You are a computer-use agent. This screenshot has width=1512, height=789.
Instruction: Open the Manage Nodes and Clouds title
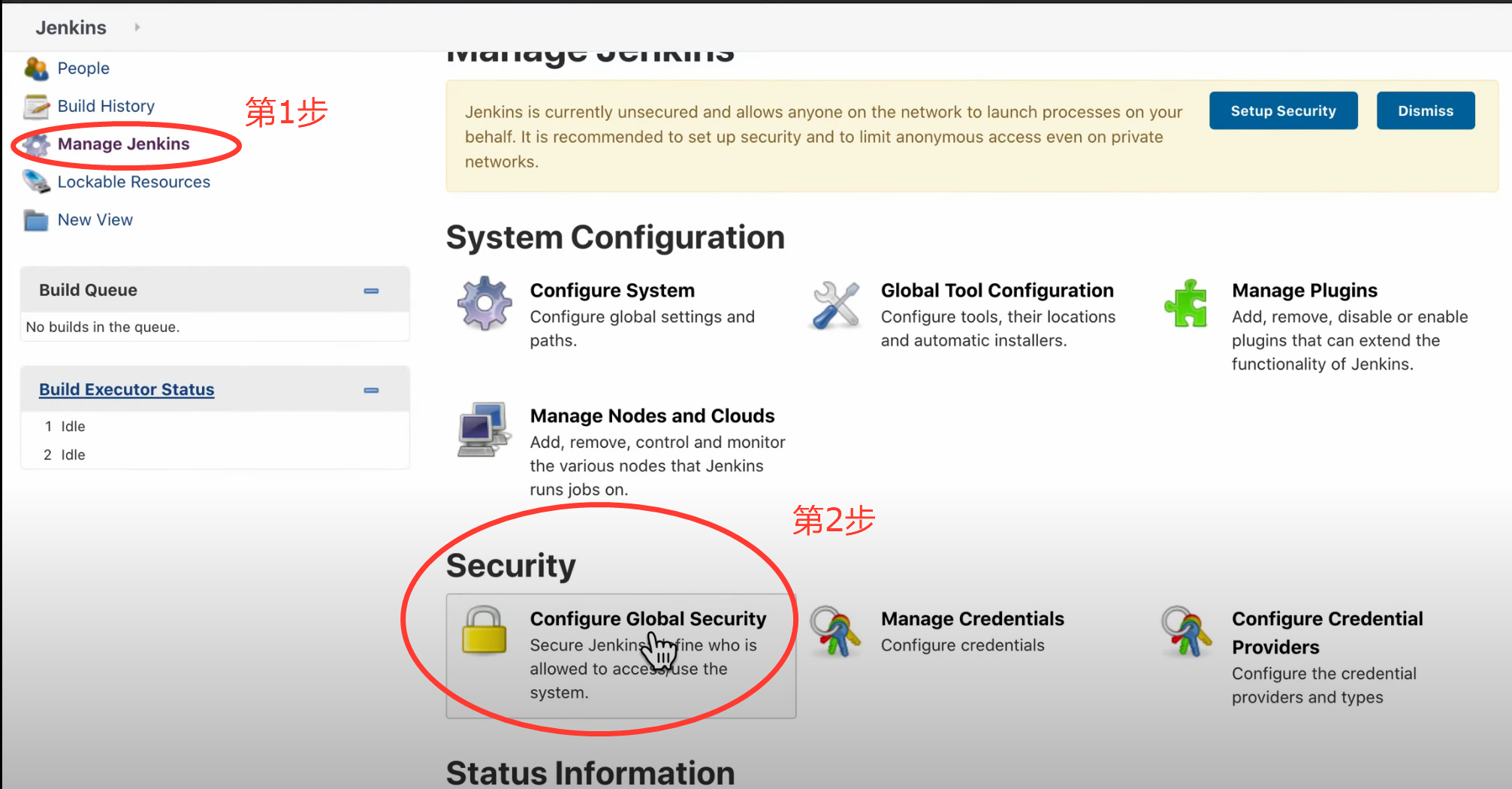(x=652, y=416)
